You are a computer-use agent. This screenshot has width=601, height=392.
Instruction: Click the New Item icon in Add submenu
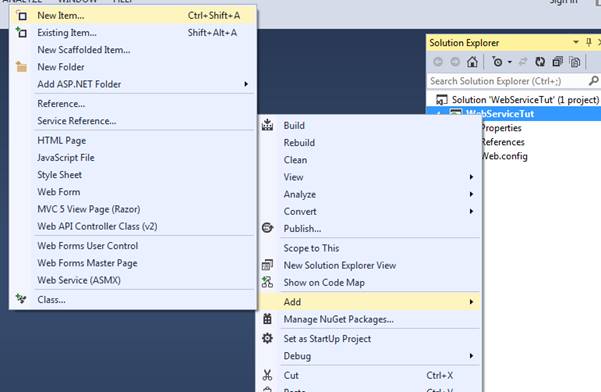click(22, 16)
